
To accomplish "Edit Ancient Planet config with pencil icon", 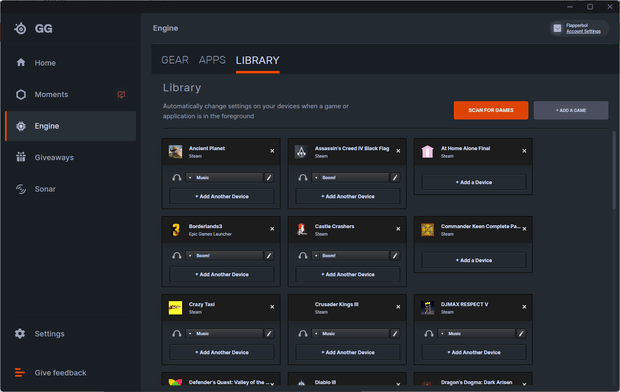I will [269, 178].
